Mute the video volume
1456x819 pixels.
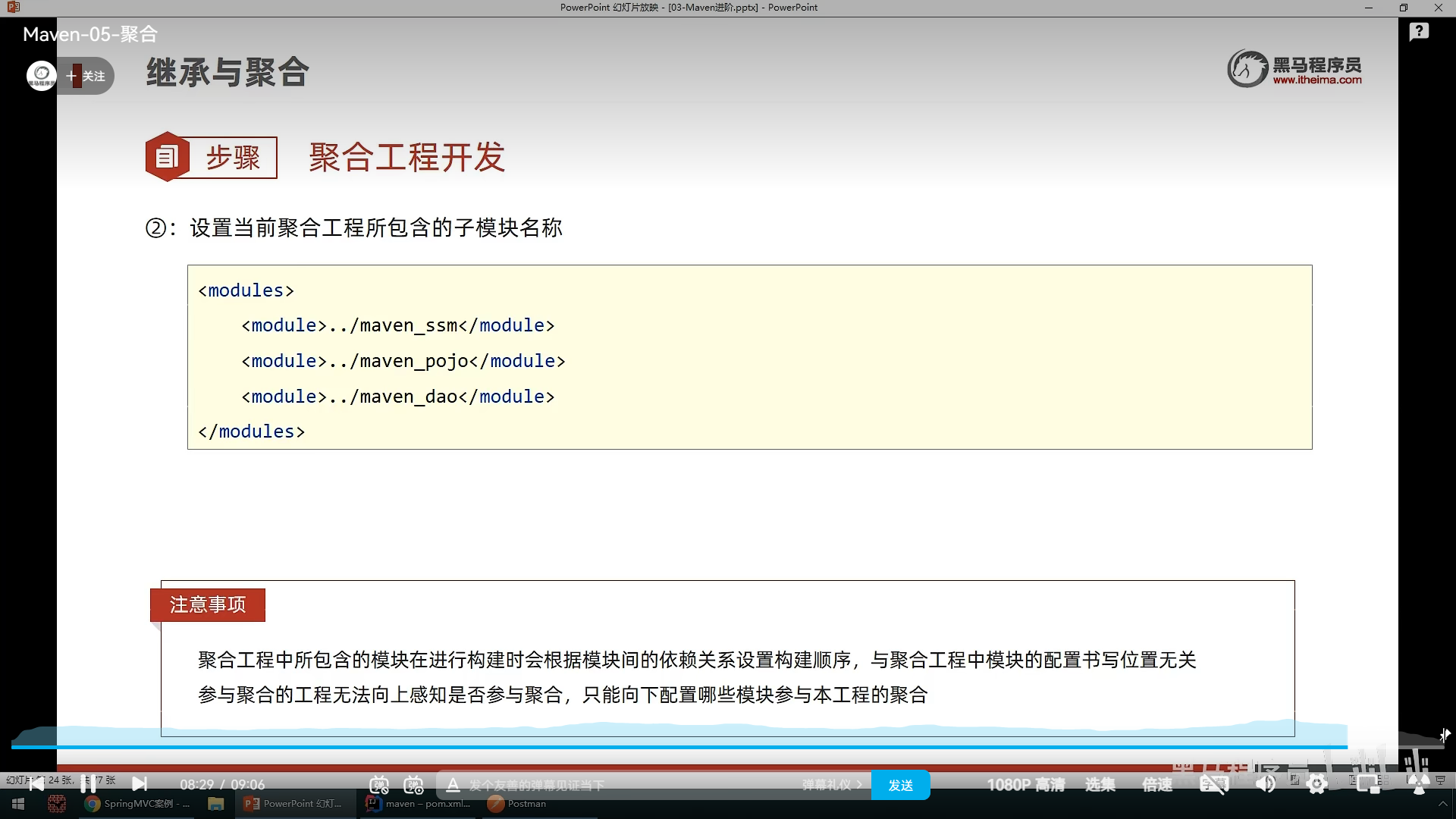pyautogui.click(x=1265, y=785)
